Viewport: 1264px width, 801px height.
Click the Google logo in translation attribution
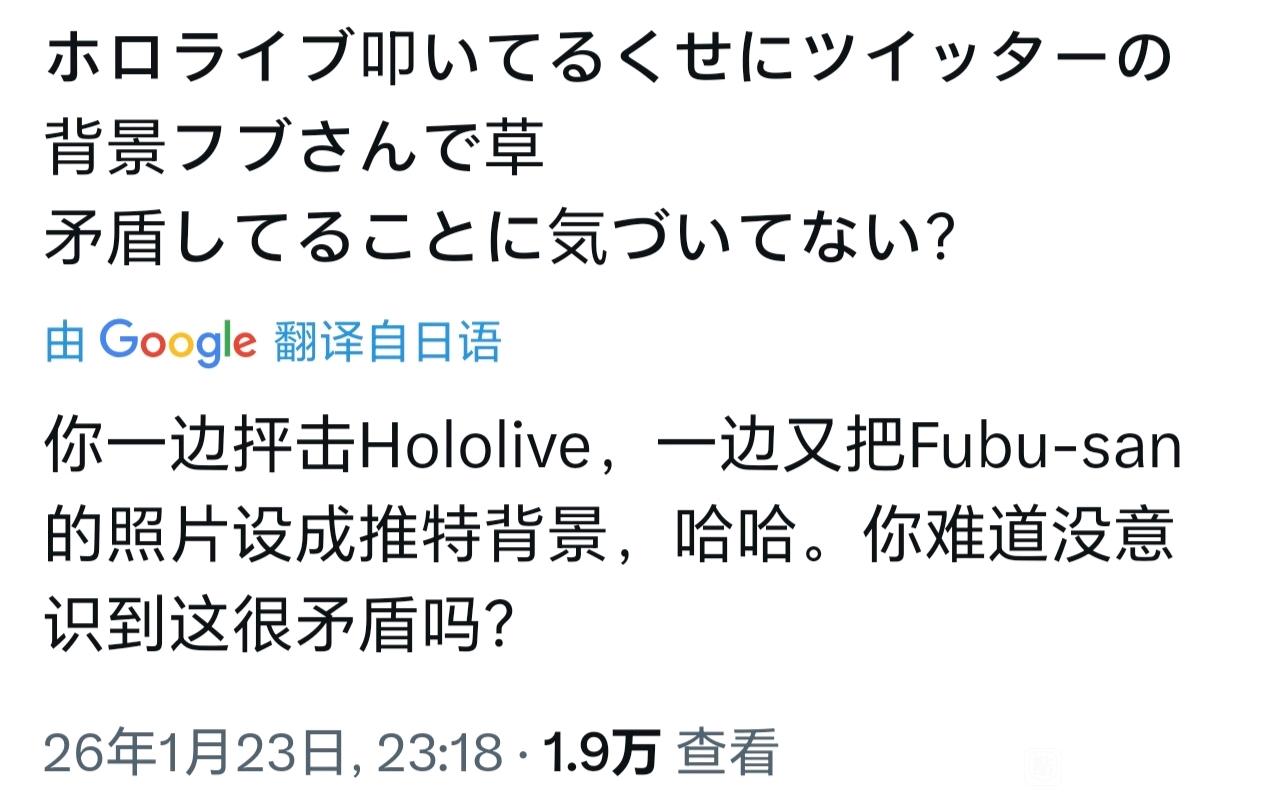[x=178, y=343]
